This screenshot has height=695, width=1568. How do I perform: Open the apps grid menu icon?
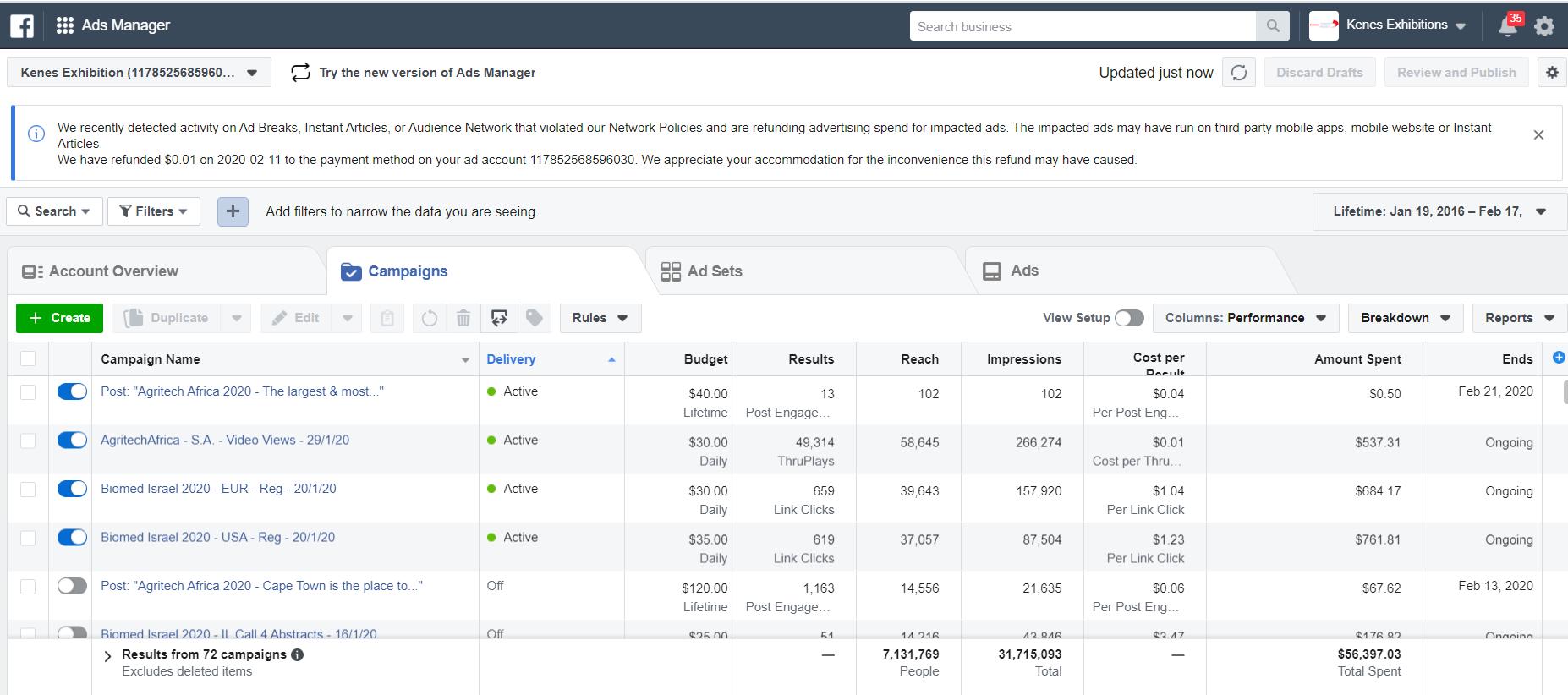[65, 25]
